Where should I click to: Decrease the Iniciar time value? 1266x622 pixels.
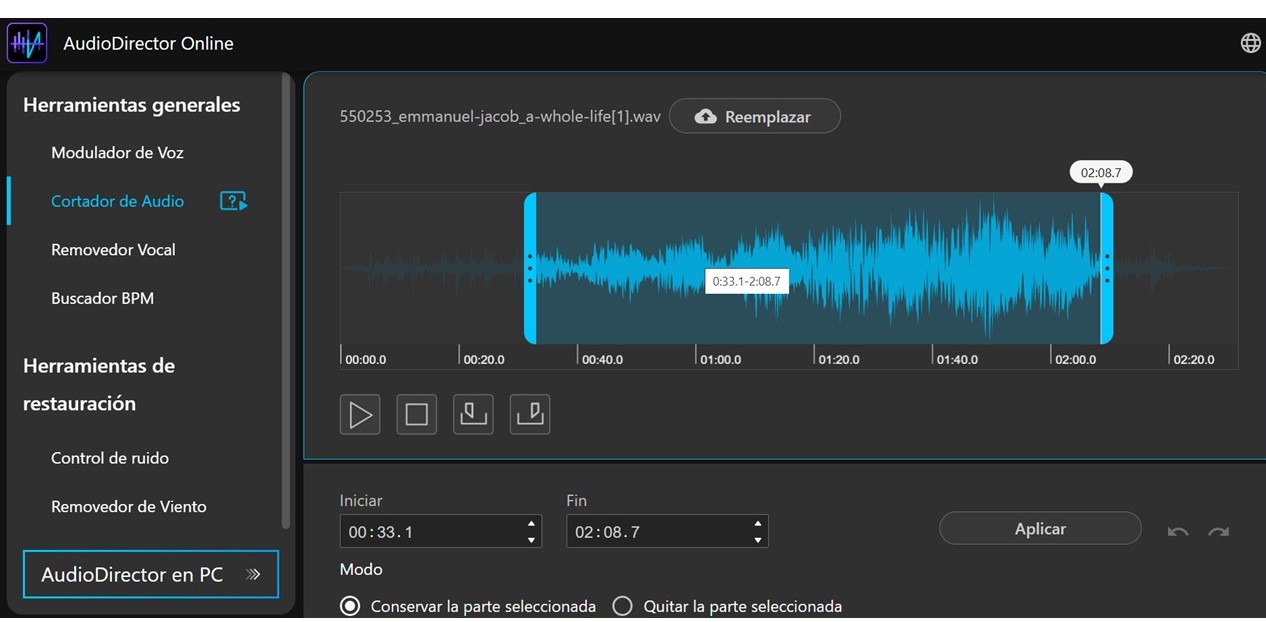[x=531, y=540]
